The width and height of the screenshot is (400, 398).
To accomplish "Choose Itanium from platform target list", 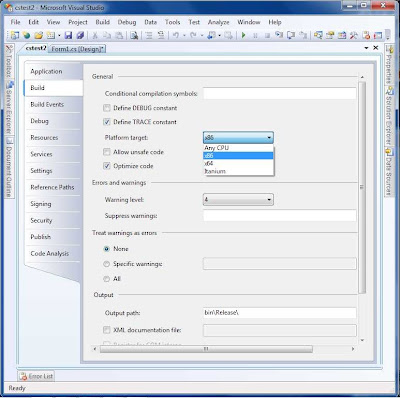I will (x=238, y=171).
